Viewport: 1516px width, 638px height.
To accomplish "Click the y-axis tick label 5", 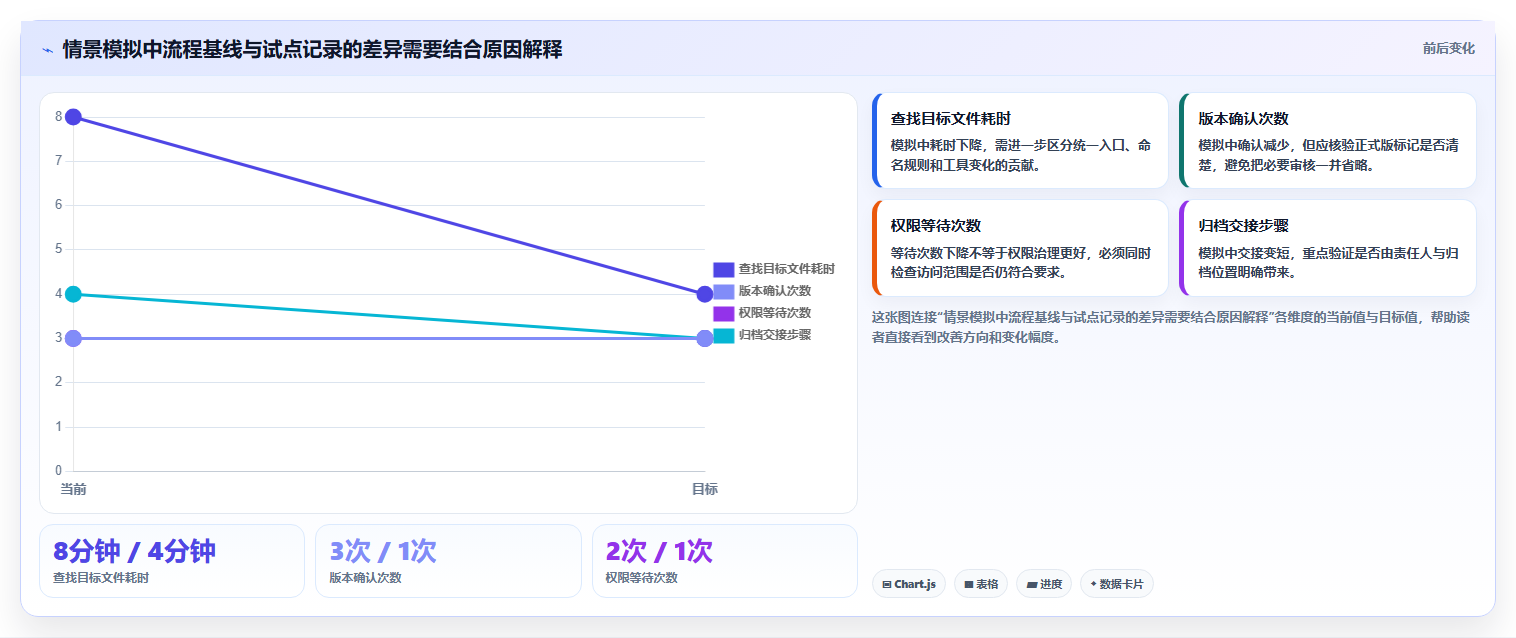I will coord(59,249).
